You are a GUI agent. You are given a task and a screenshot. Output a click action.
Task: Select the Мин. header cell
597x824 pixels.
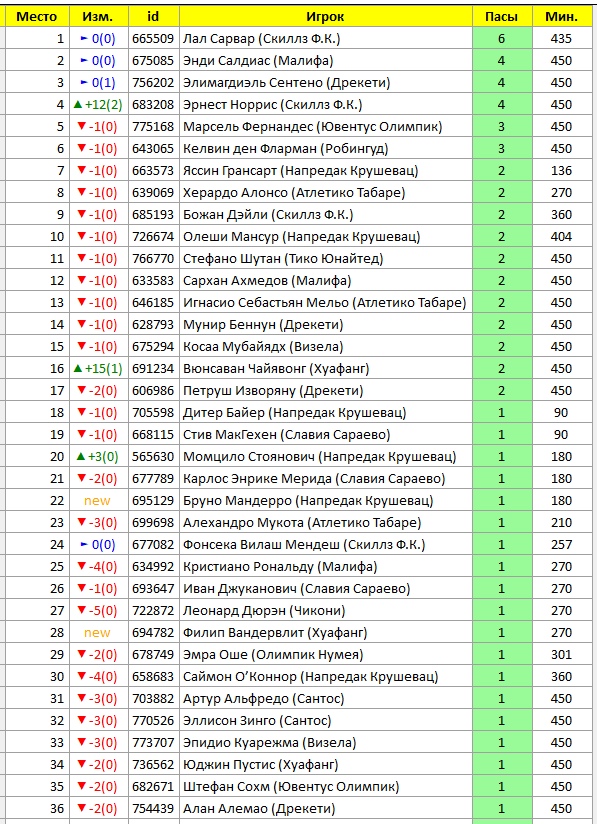click(561, 16)
